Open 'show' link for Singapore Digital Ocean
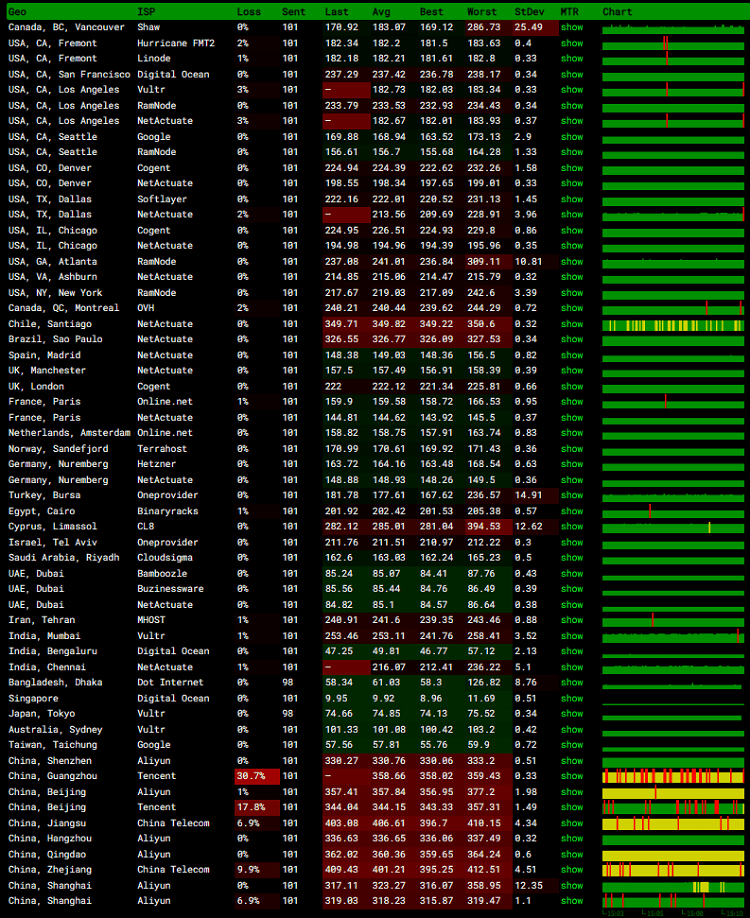Image resolution: width=750 pixels, height=918 pixels. coord(571,698)
